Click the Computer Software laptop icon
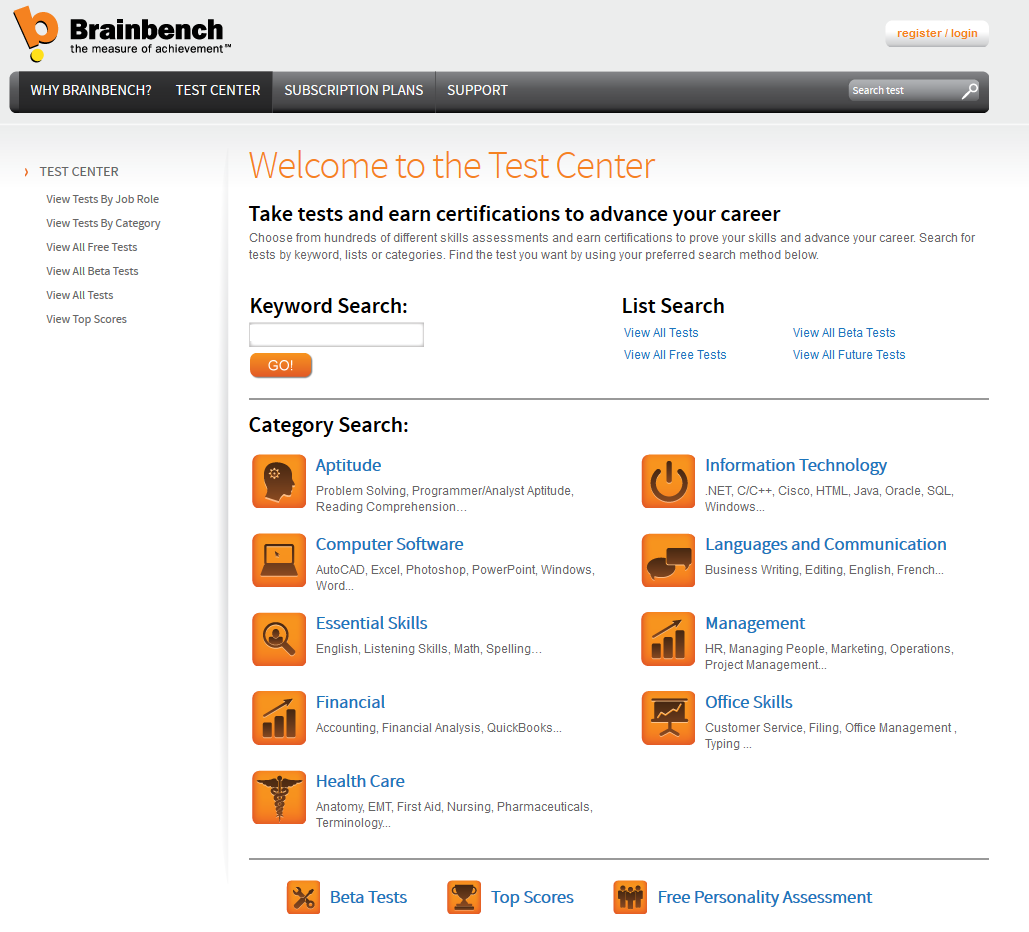The height and width of the screenshot is (932, 1029). 279,560
